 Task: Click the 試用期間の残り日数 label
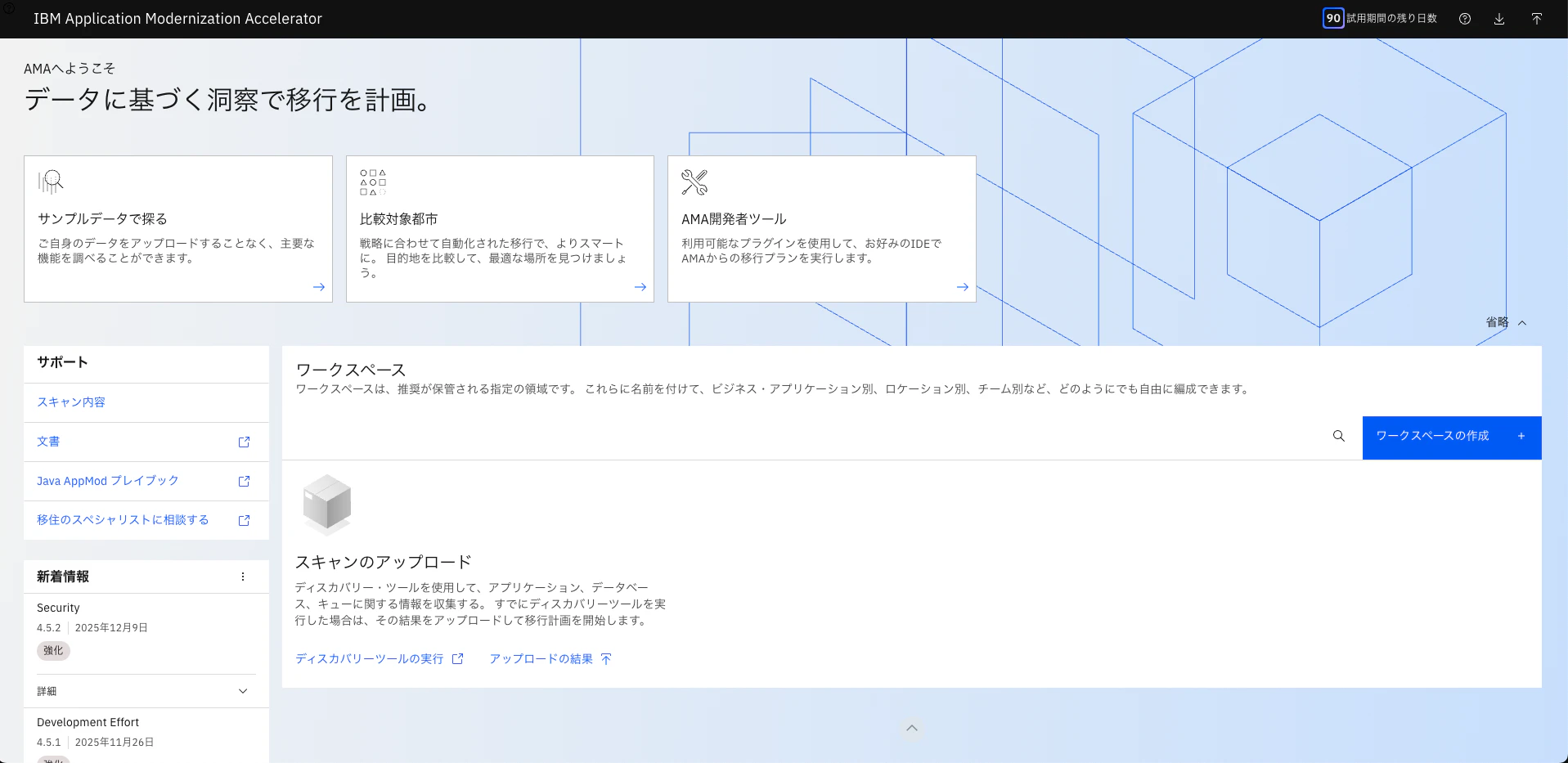[1391, 18]
